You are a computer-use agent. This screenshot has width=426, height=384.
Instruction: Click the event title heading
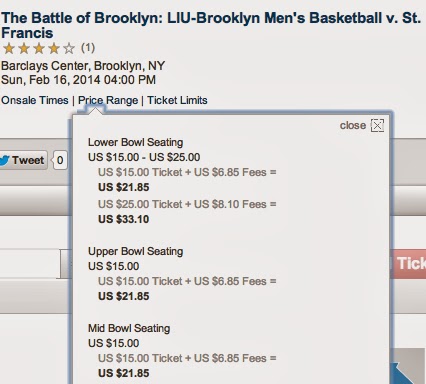click(x=211, y=25)
